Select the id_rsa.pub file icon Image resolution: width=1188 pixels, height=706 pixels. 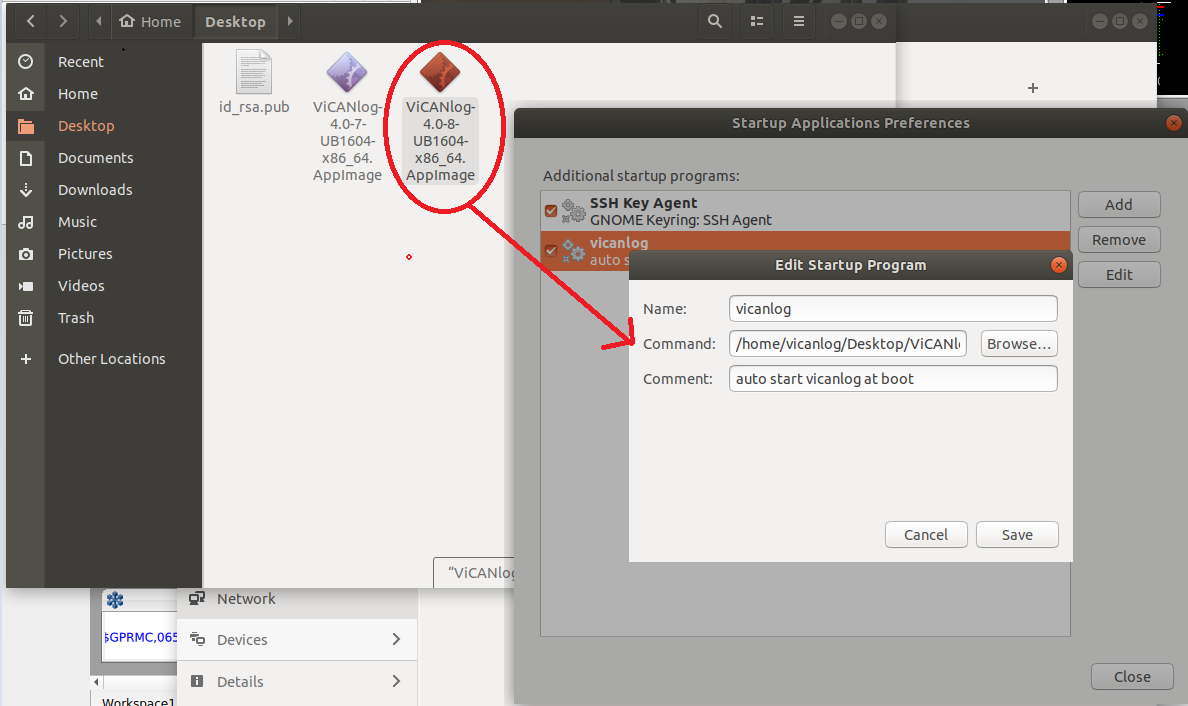(x=254, y=73)
